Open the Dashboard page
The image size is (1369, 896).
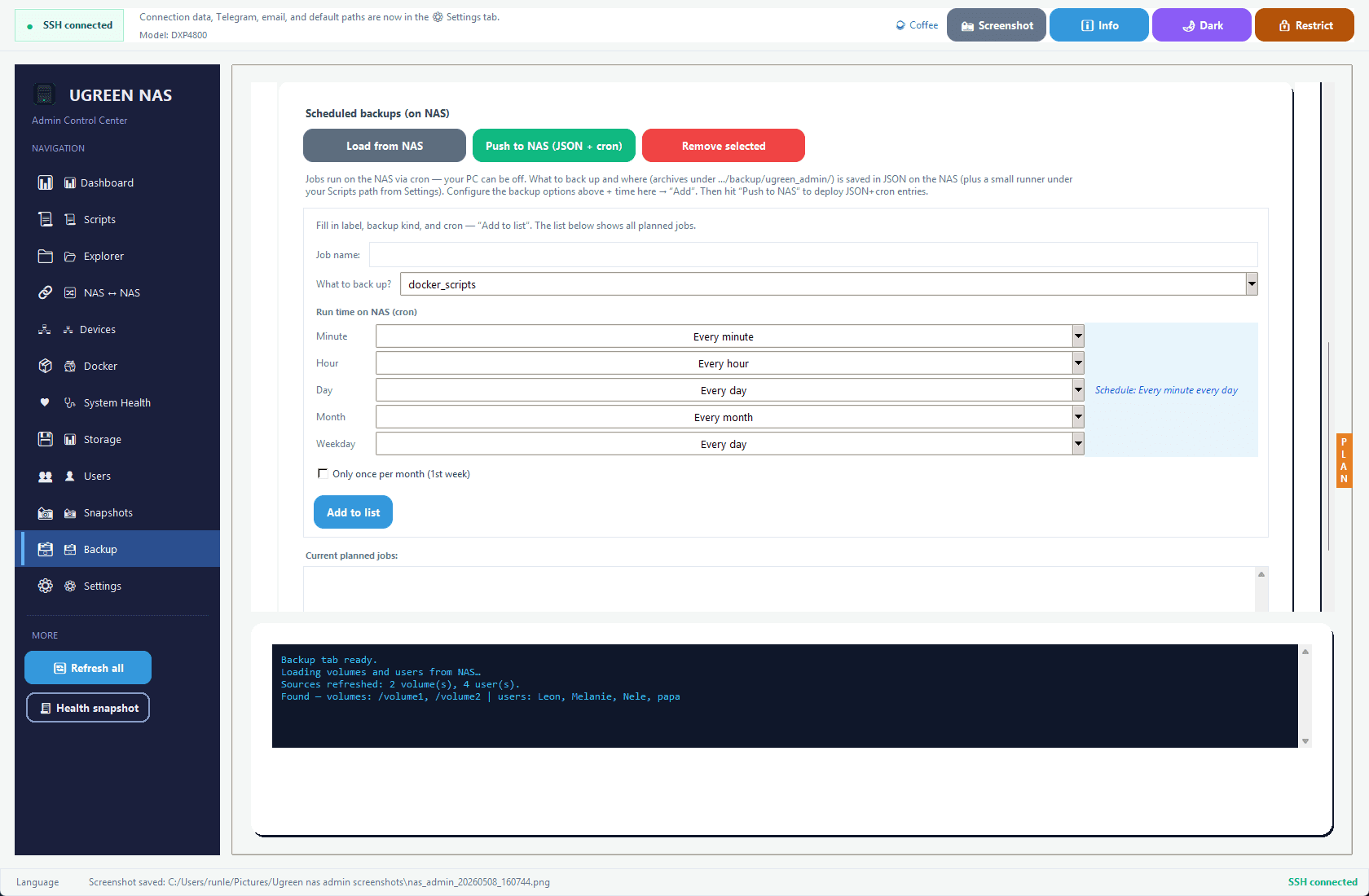pos(117,182)
